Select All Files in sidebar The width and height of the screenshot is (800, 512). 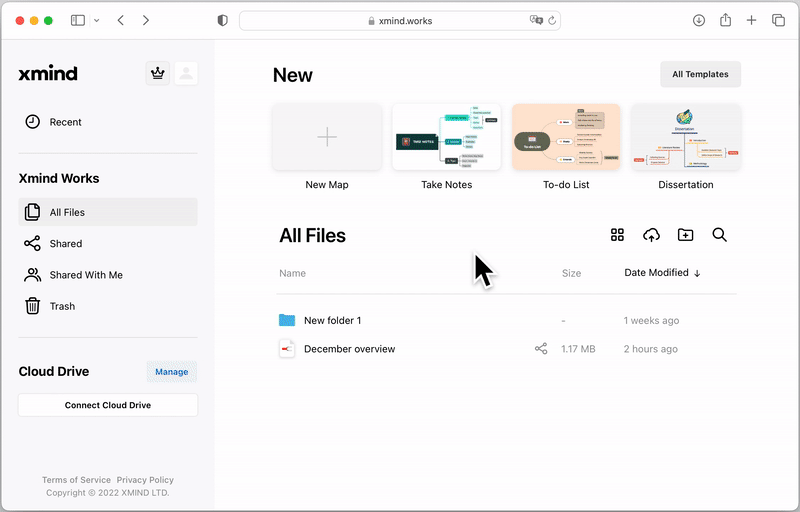tap(108, 212)
